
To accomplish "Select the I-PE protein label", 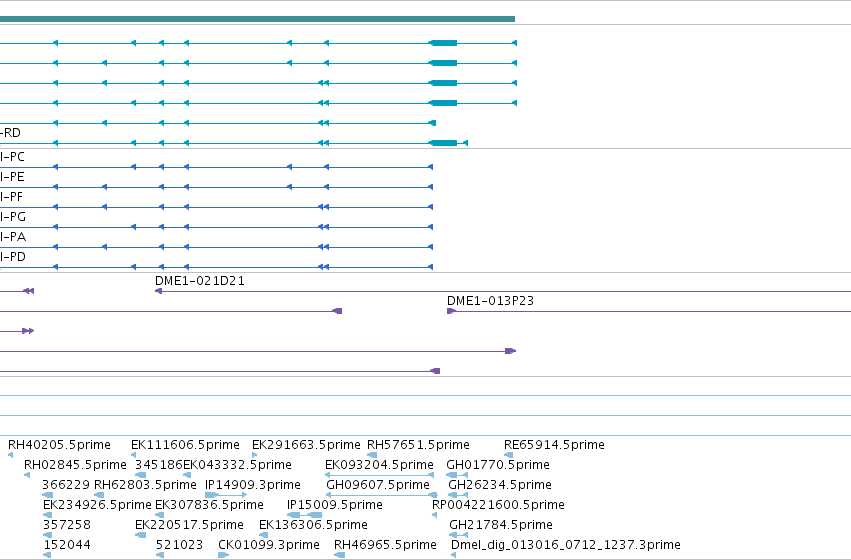I will [12, 177].
